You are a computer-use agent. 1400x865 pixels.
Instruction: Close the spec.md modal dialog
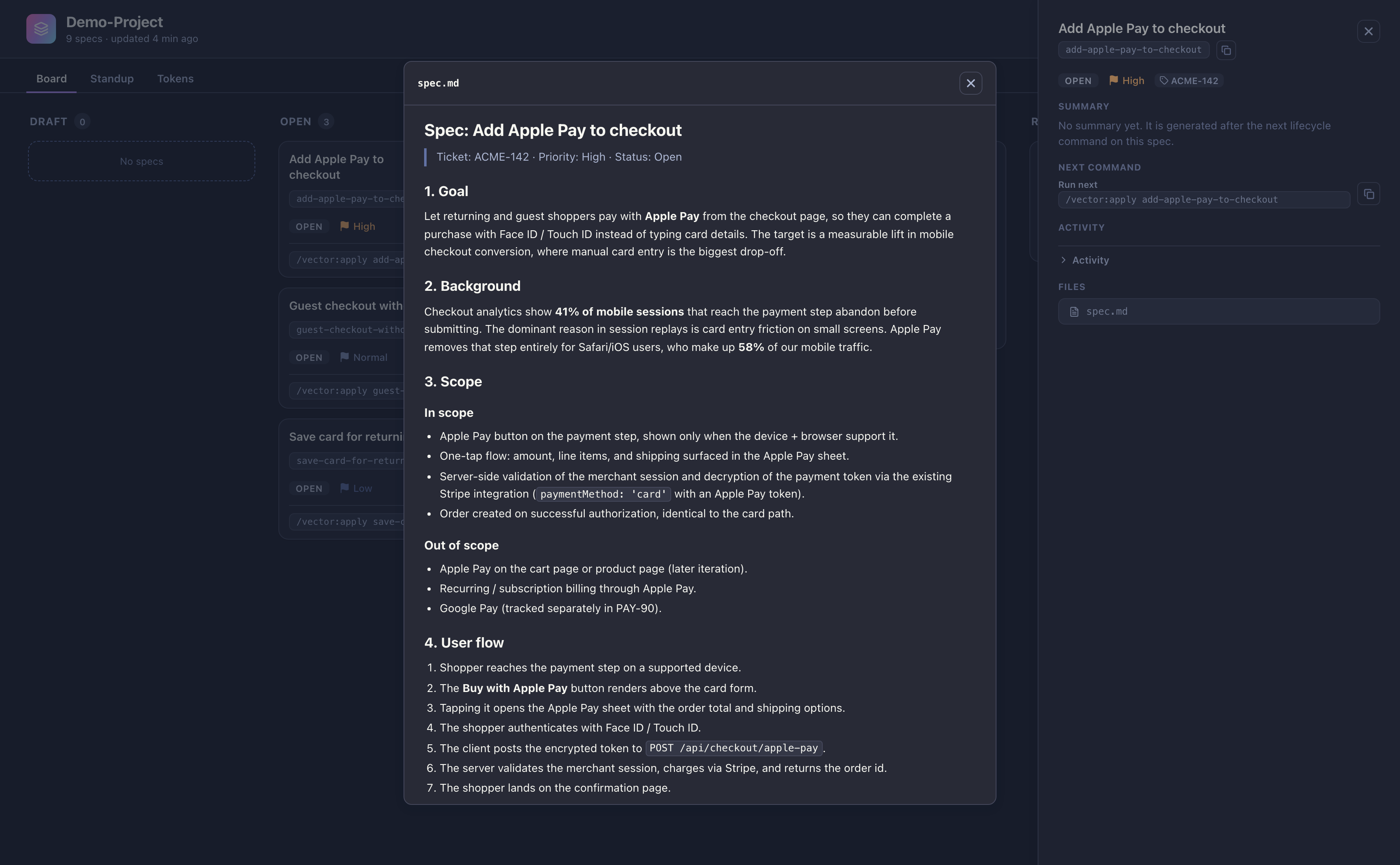click(x=971, y=83)
